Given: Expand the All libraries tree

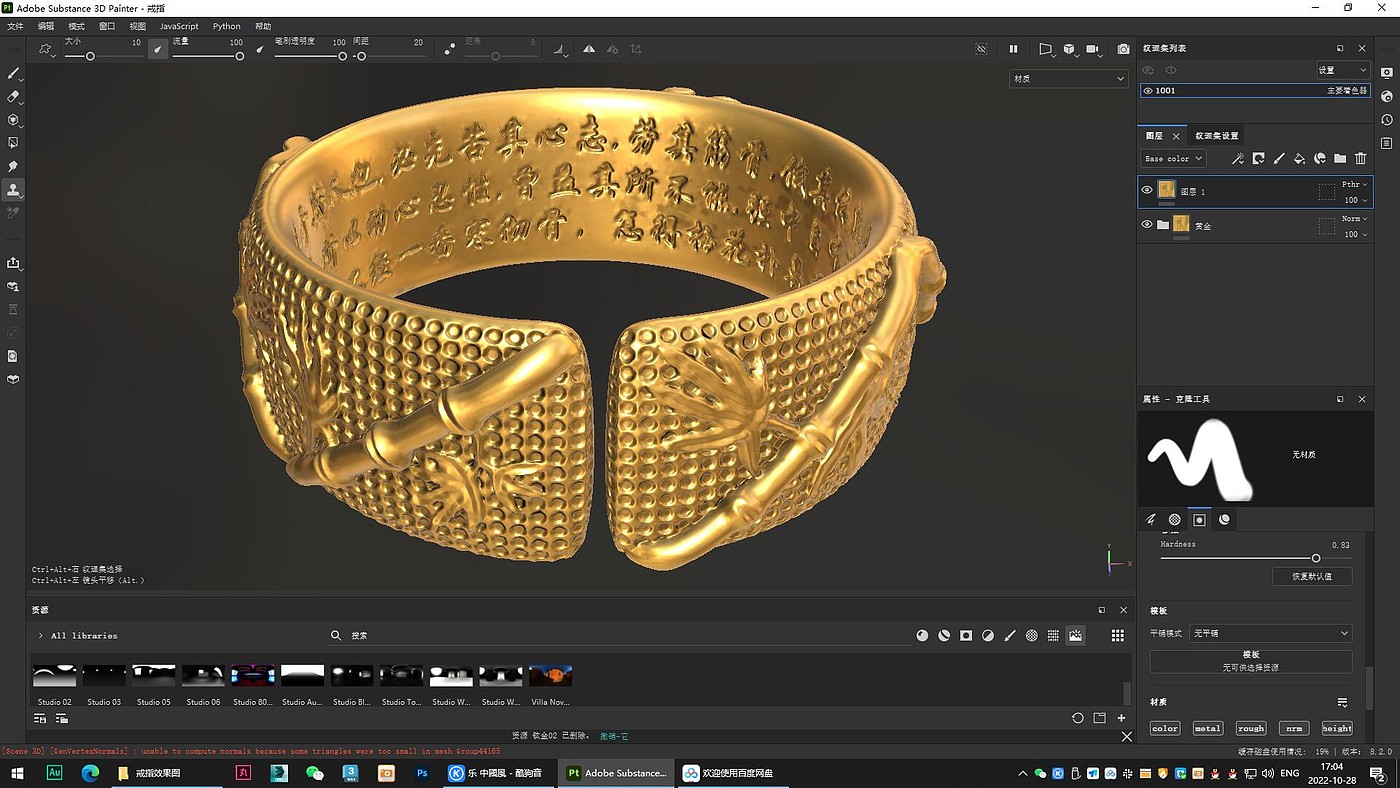Looking at the screenshot, I should [x=40, y=636].
